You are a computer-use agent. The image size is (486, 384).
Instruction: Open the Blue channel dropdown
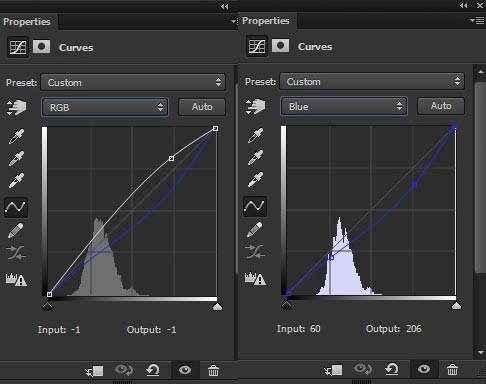click(344, 106)
